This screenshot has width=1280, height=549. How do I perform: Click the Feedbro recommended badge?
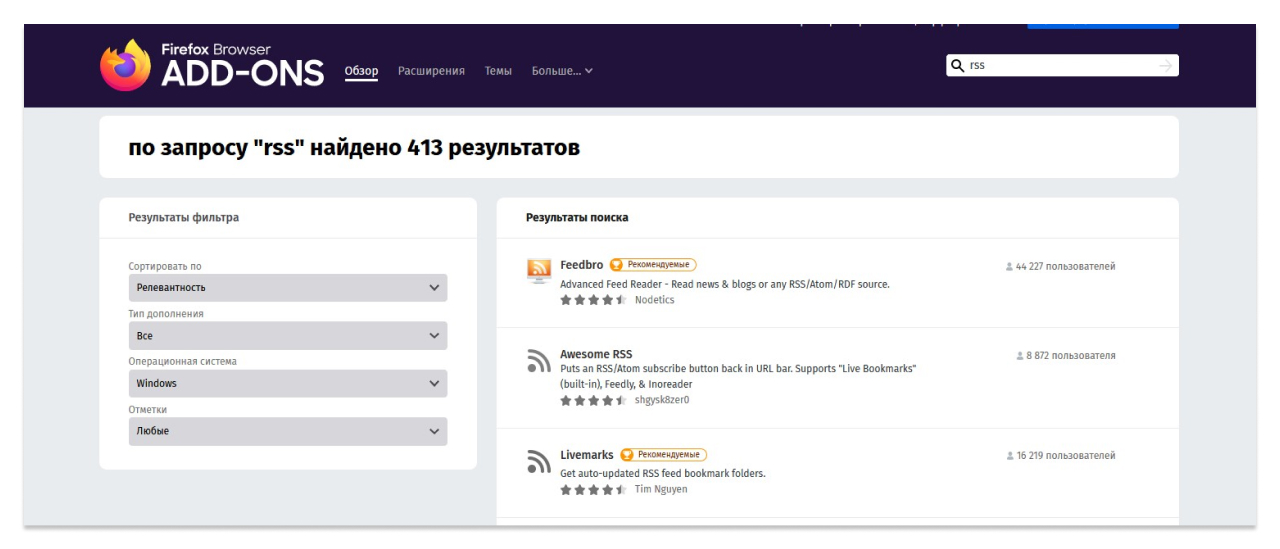(653, 265)
